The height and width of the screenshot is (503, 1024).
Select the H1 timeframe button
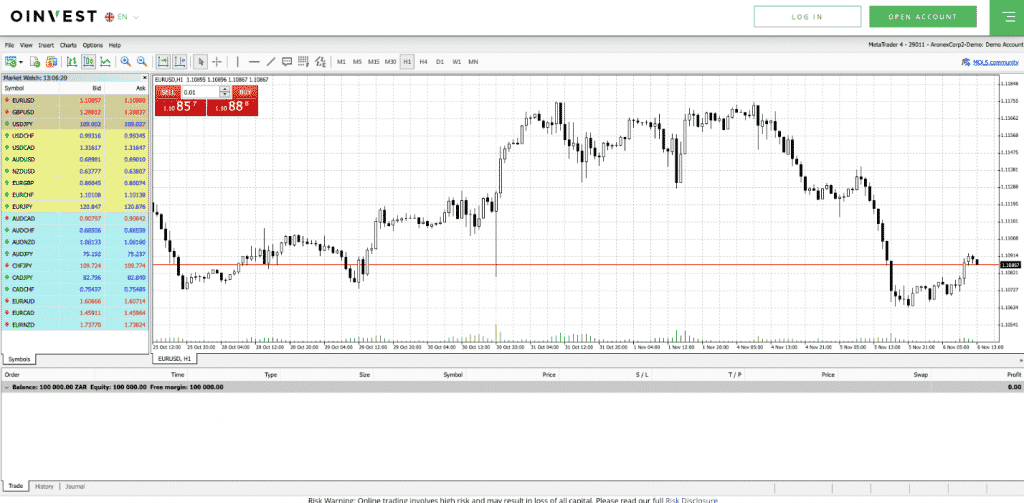pyautogui.click(x=407, y=61)
